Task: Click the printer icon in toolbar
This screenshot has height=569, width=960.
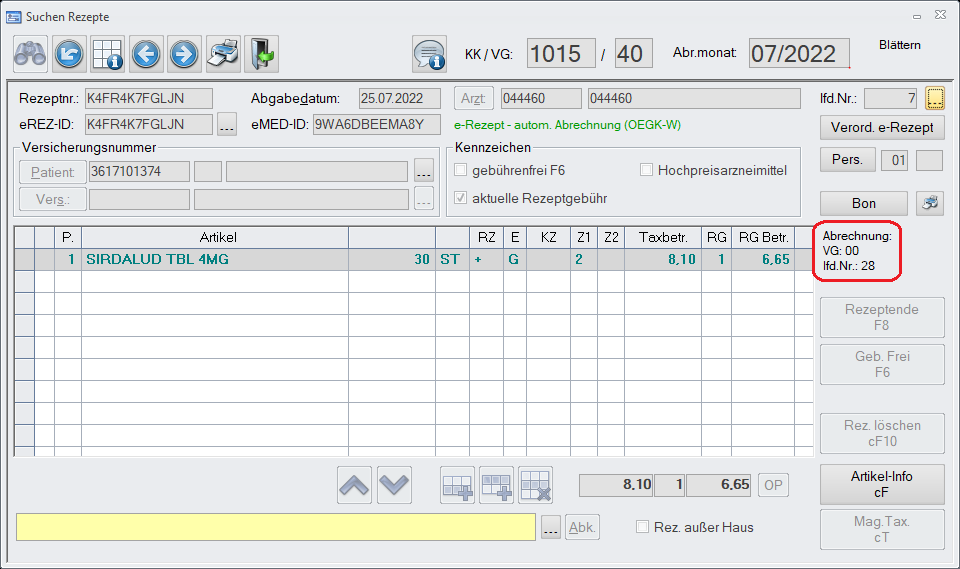Action: [x=222, y=53]
